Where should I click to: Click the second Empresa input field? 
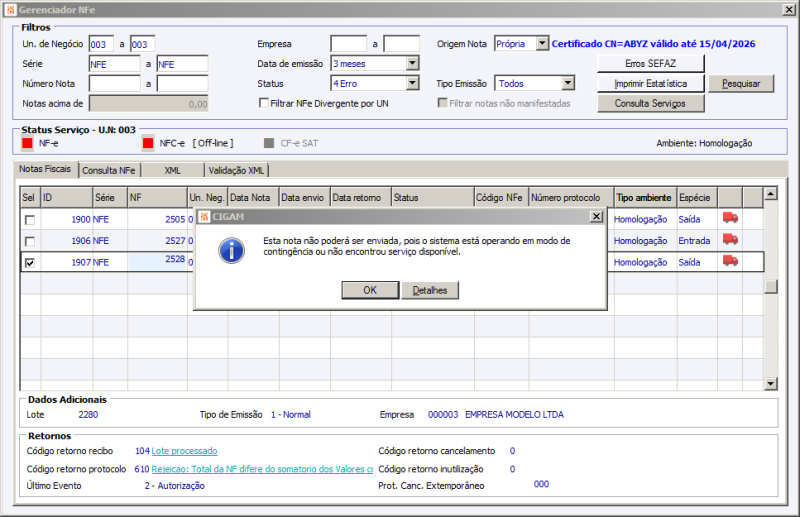pos(402,44)
